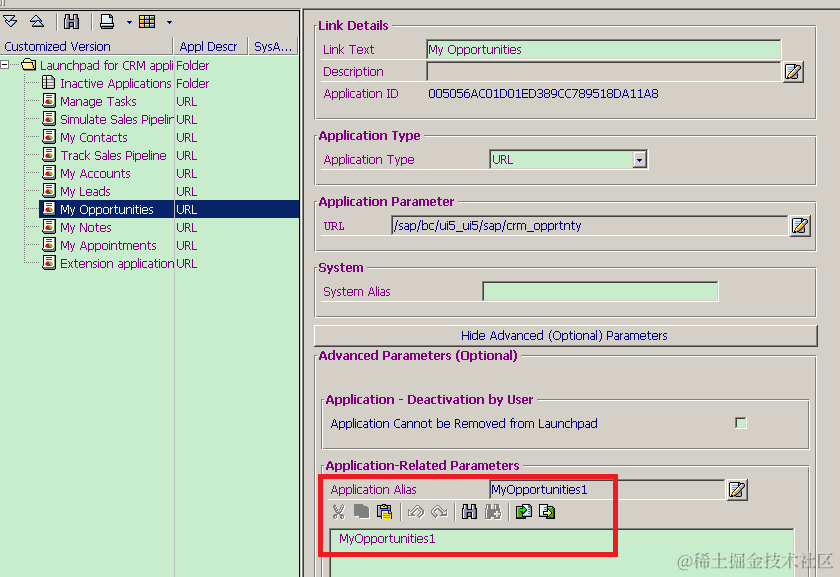Image resolution: width=840 pixels, height=577 pixels.
Task: Click into the Link Text input field
Action: [x=603, y=49]
